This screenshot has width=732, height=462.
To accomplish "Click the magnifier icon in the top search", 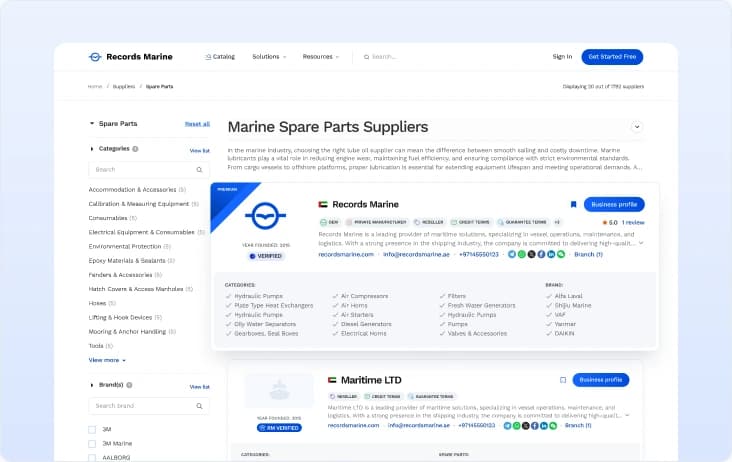I will (366, 57).
